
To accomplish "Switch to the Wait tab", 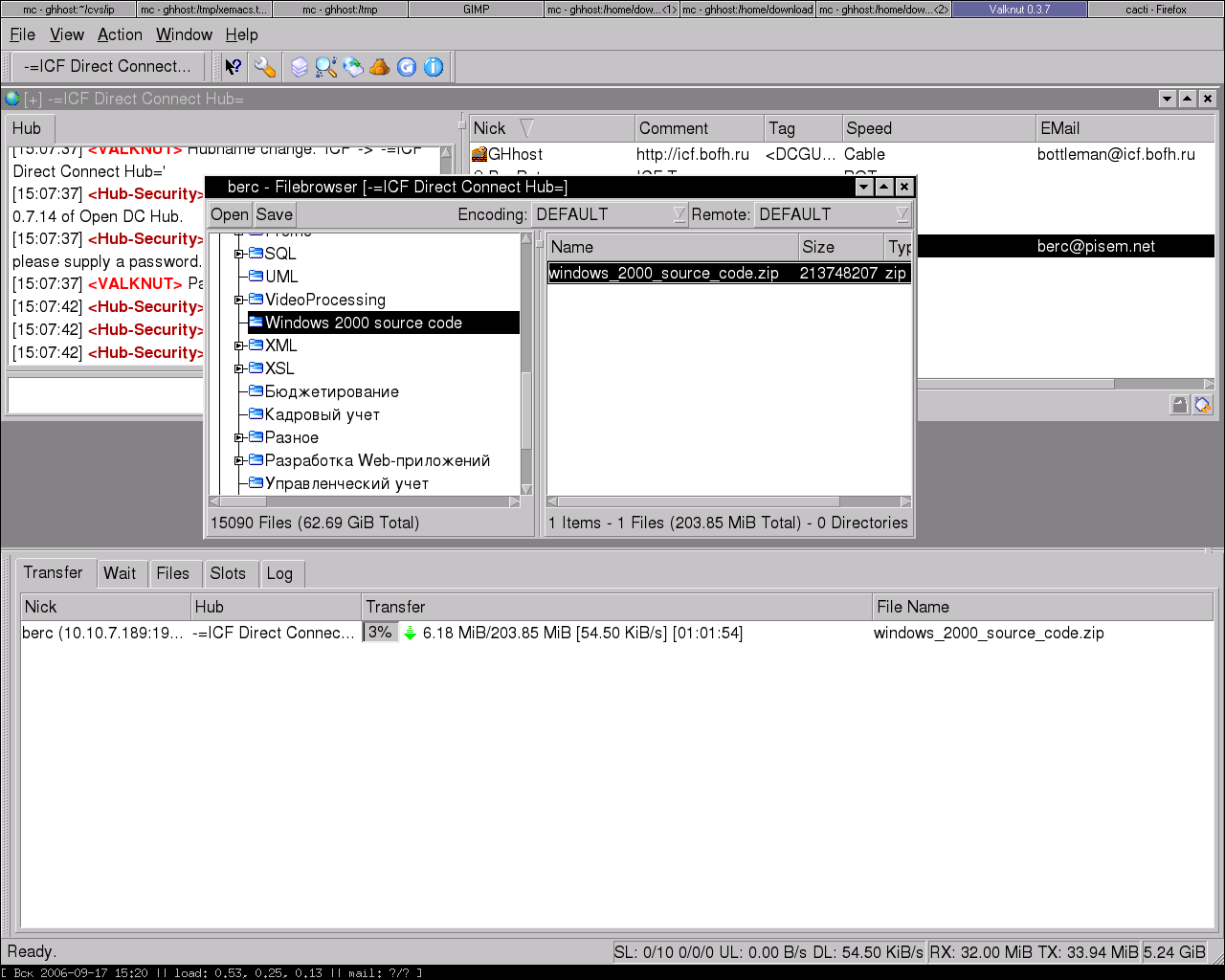I will (120, 573).
